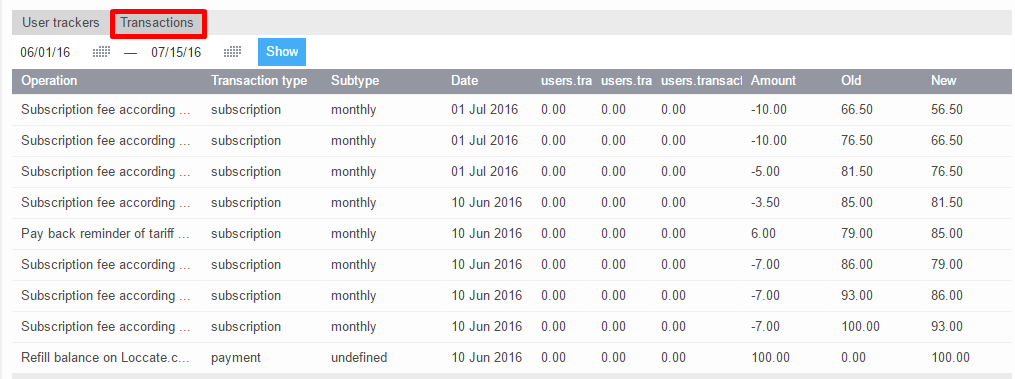This screenshot has height=379, width=1015.
Task: Select the Refill balance on Loccate row
Action: (511, 358)
